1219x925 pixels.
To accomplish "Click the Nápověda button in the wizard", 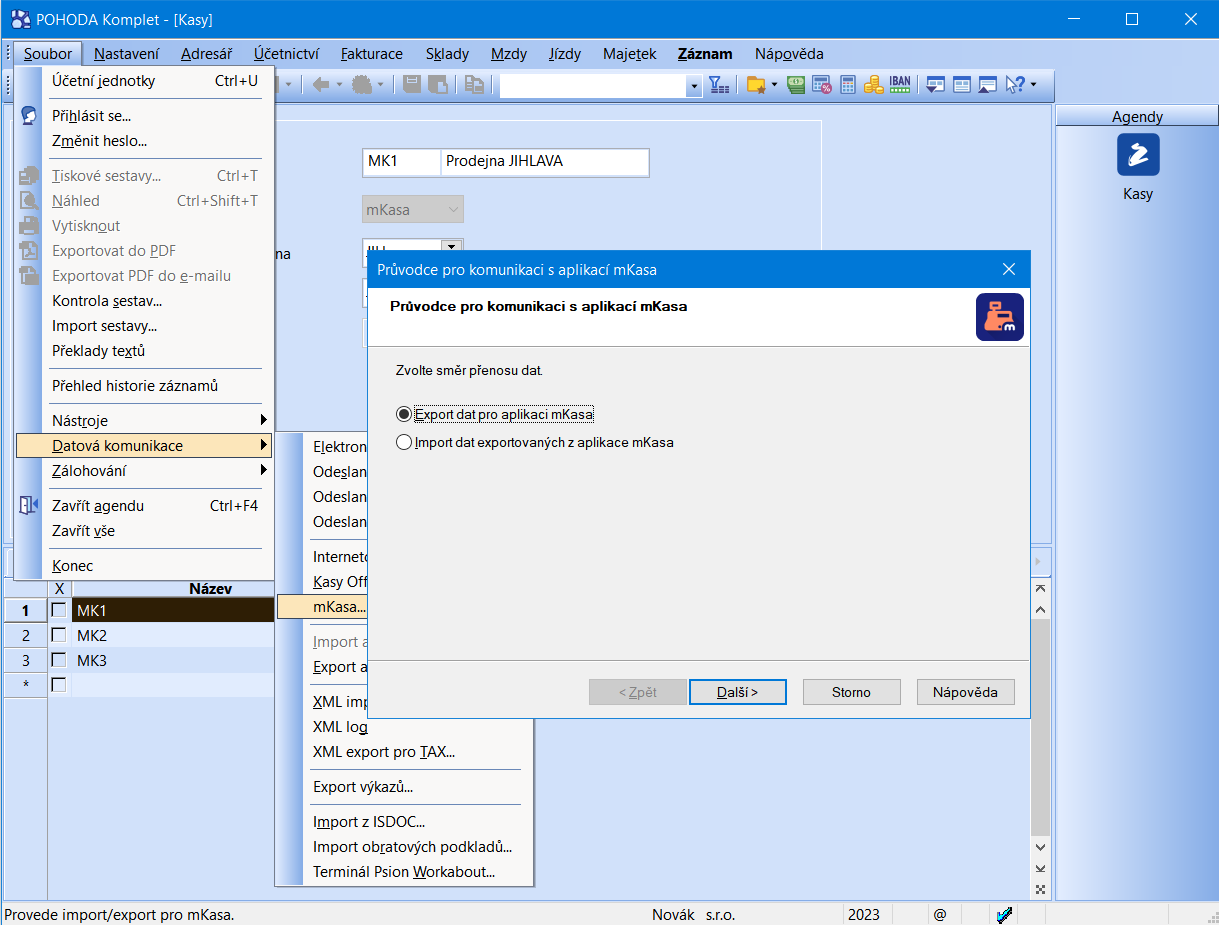I will (x=965, y=692).
